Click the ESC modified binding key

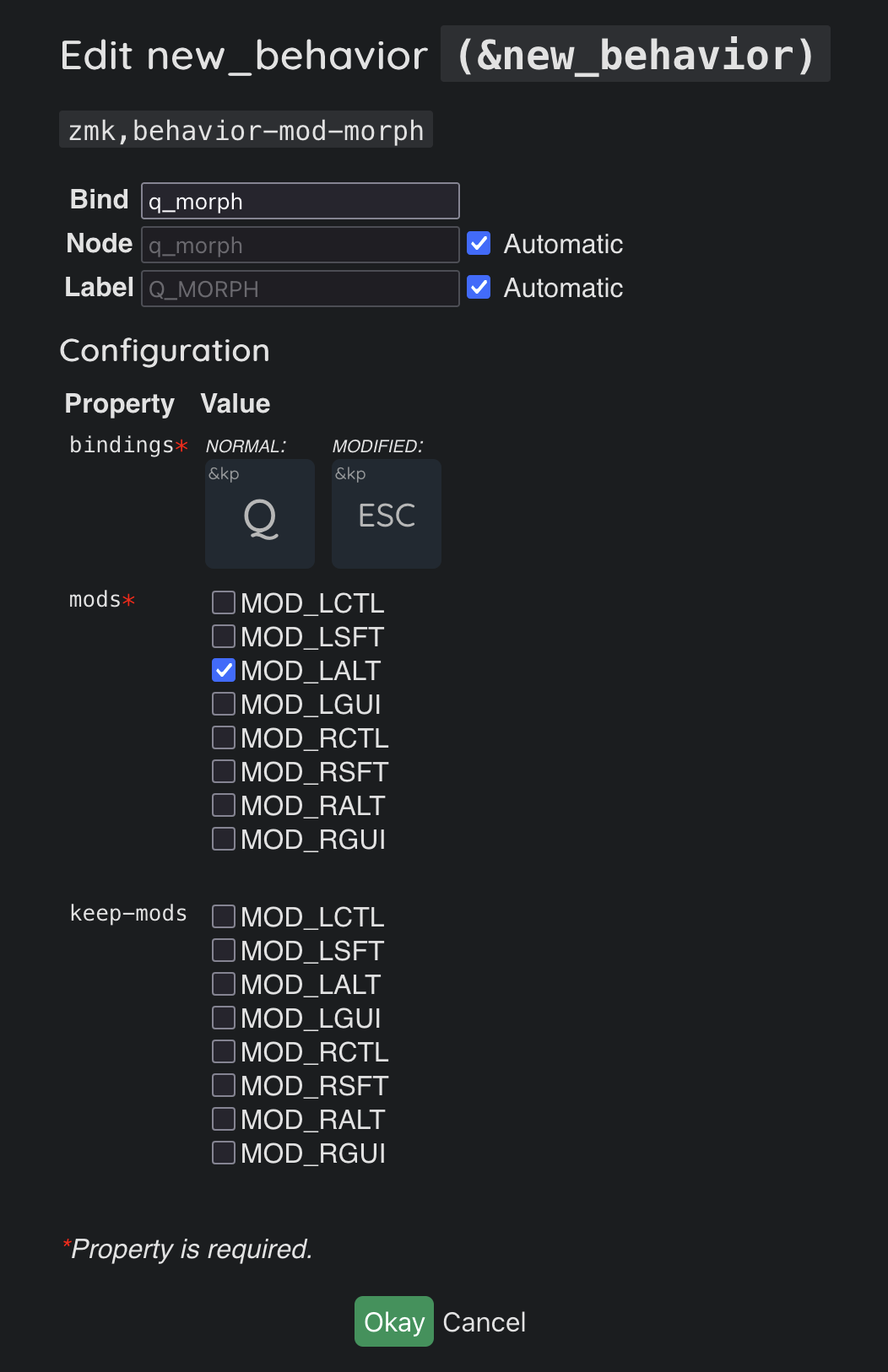(x=387, y=514)
